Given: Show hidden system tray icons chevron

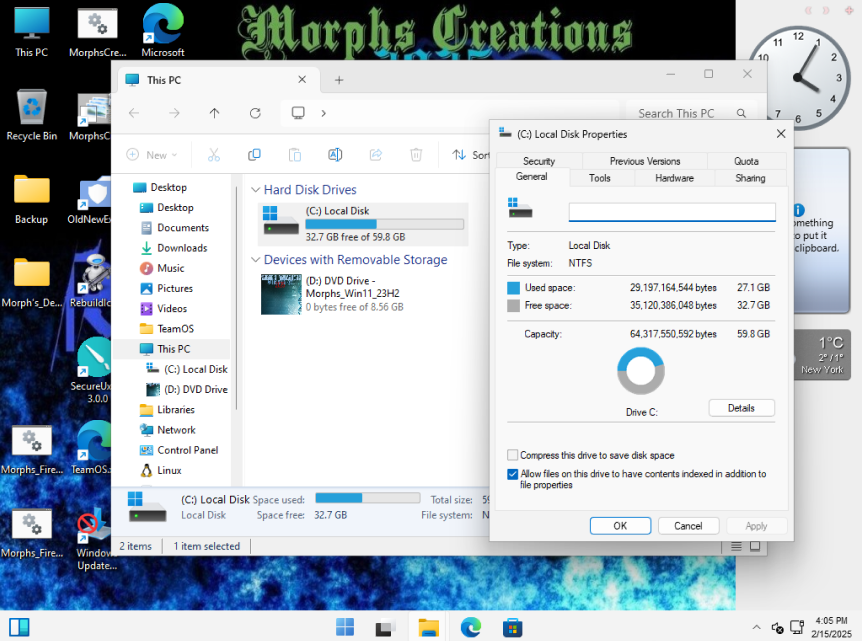Looking at the screenshot, I should (x=756, y=627).
